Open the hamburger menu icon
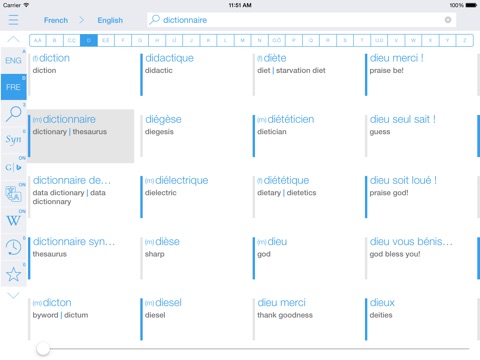 point(13,20)
